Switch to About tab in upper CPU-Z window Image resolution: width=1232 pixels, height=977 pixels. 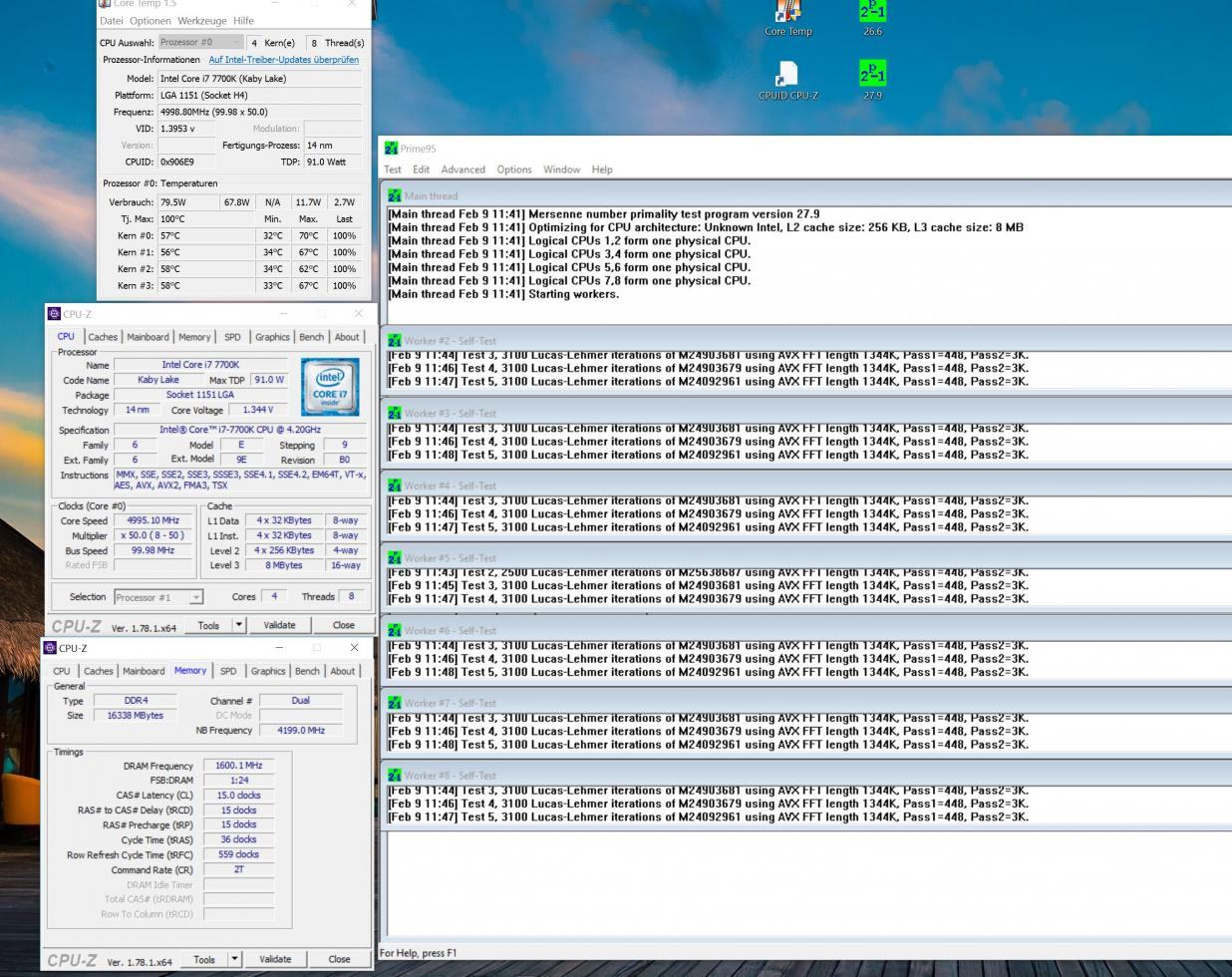click(x=347, y=337)
